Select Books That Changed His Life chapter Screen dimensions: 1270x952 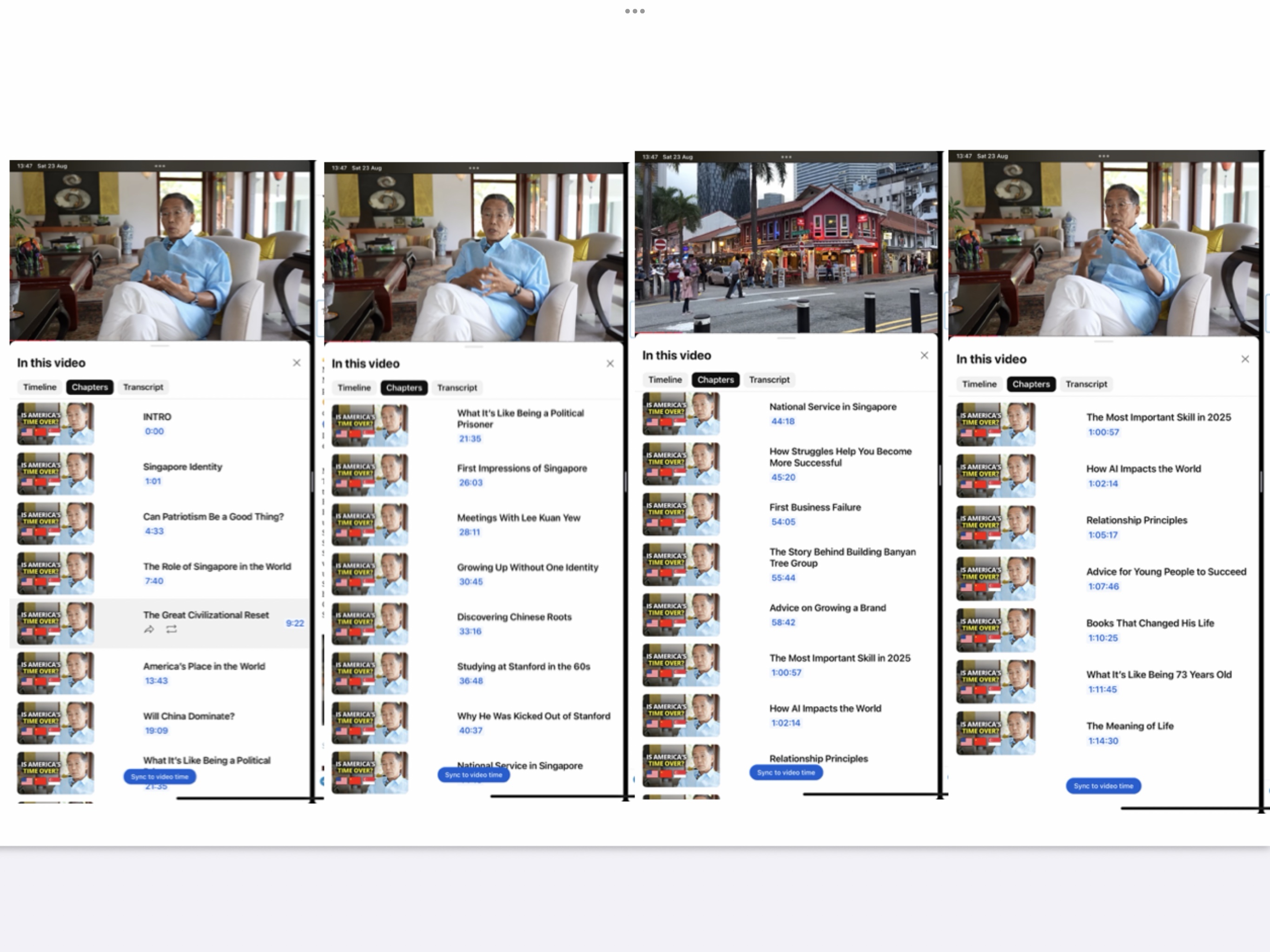click(1150, 623)
